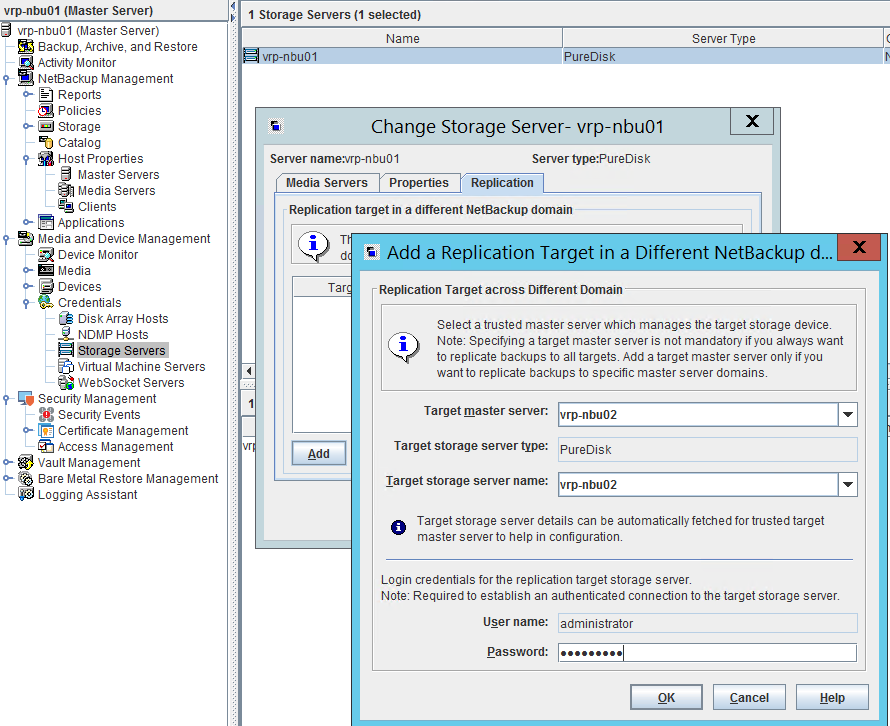
Task: Click the Server Type column header
Action: 723,39
